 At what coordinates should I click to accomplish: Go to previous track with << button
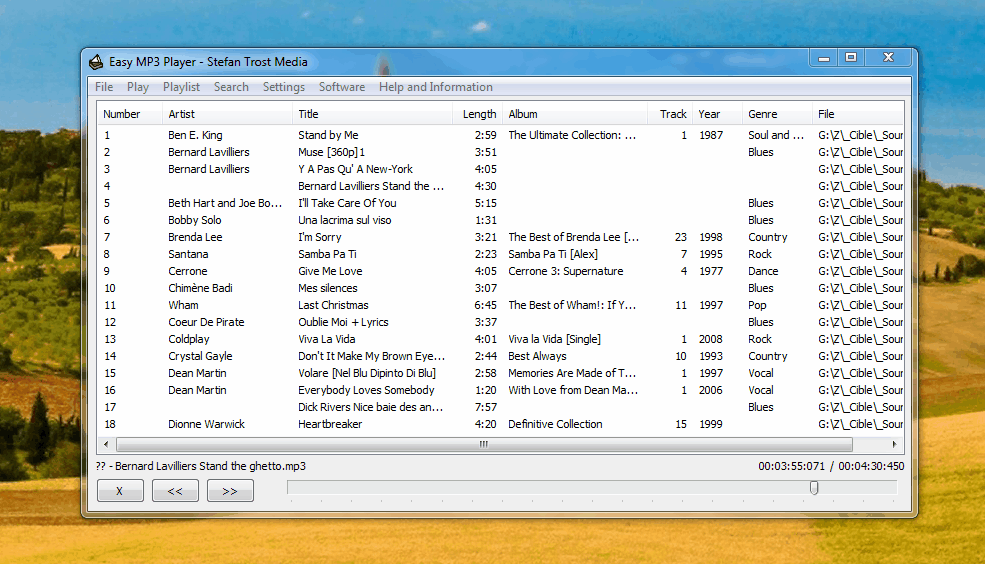pyautogui.click(x=175, y=491)
